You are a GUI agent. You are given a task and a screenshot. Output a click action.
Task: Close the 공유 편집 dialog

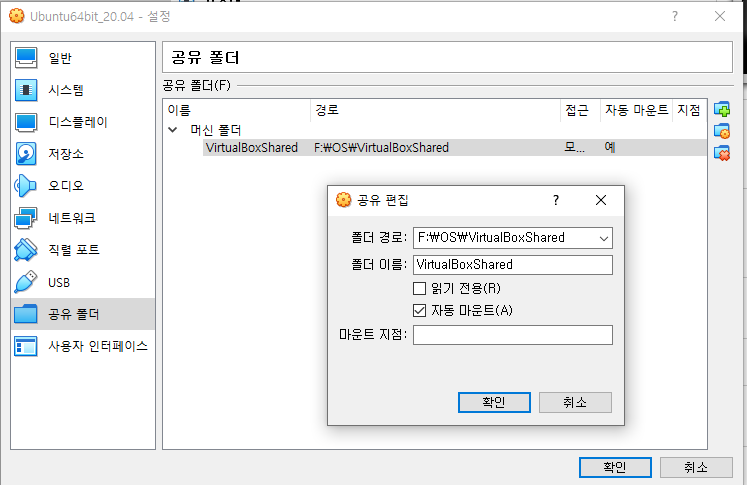[601, 200]
